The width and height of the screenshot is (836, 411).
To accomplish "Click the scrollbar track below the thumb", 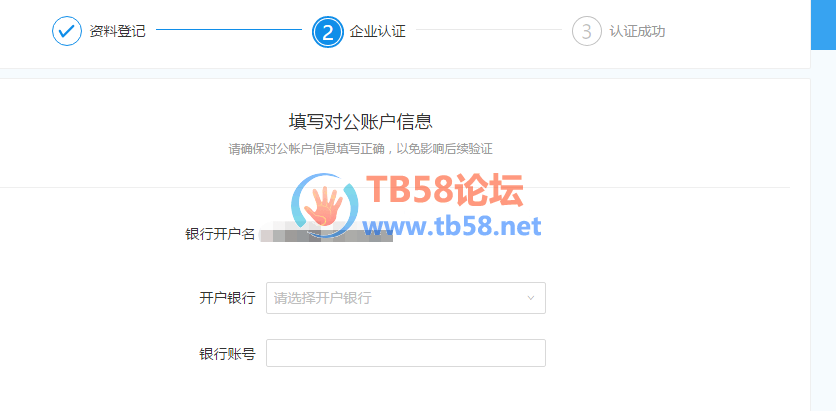I will pos(823,230).
